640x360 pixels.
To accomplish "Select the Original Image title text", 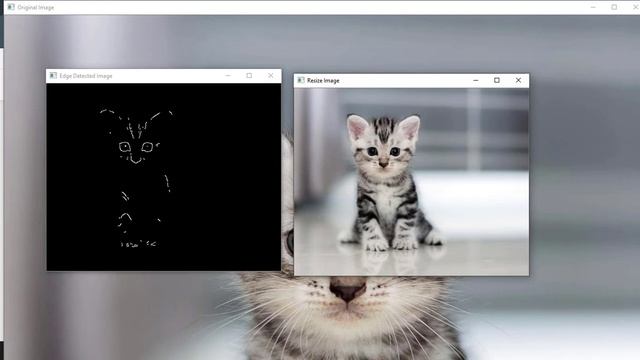I will pos(36,7).
